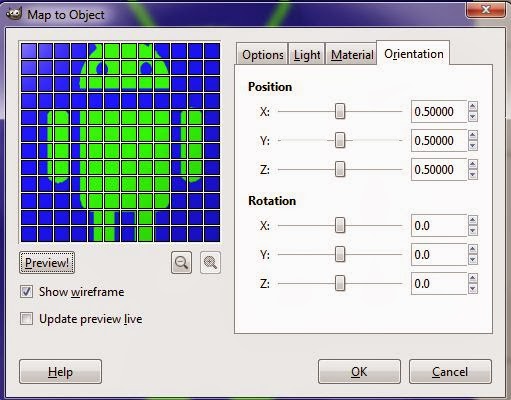Switch to the Options tab
This screenshot has height=400, width=511.
pos(262,54)
